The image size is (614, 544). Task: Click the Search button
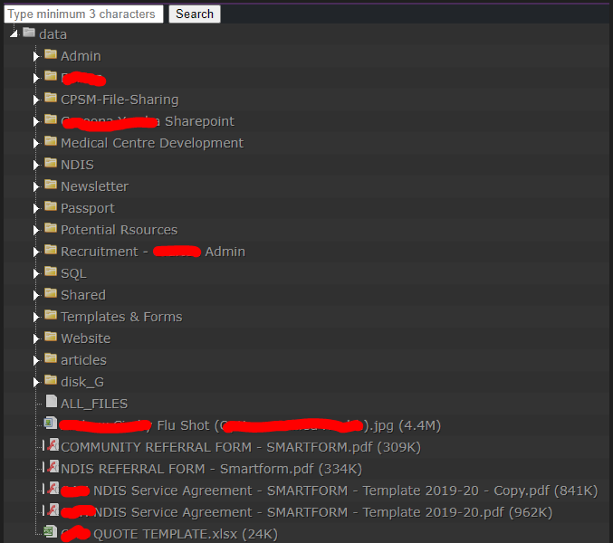194,14
